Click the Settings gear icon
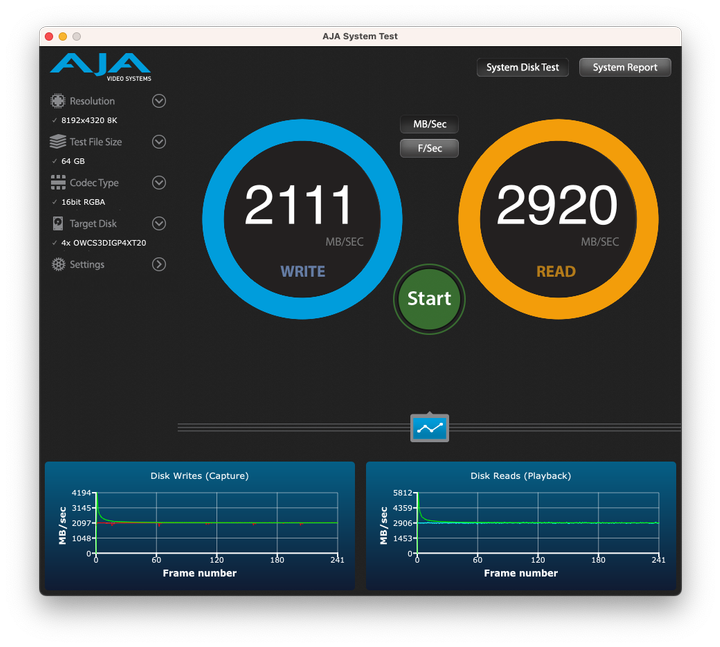 [58, 265]
